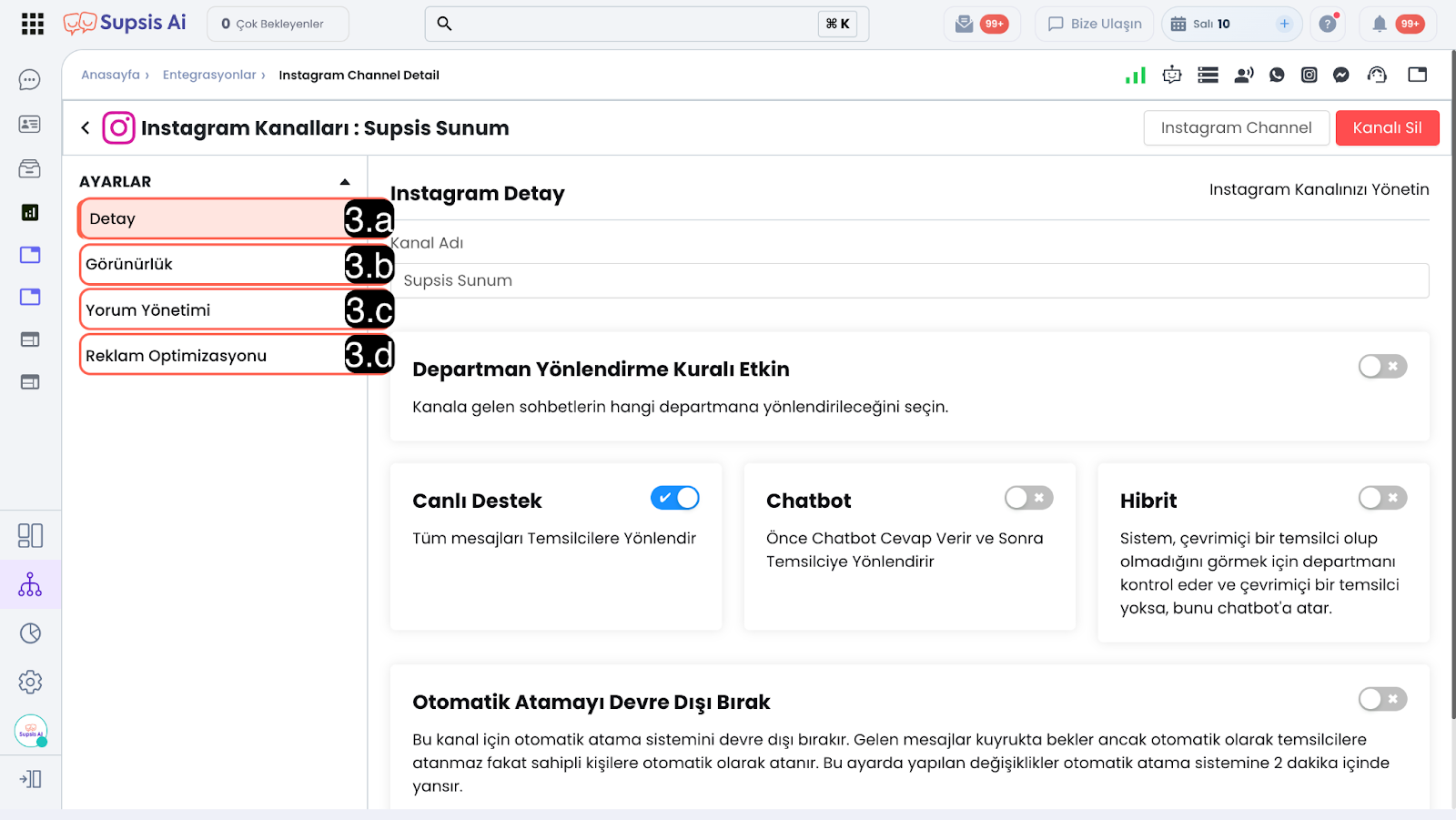Click the apps grid launcher icon
This screenshot has height=820, width=1456.
(x=33, y=24)
